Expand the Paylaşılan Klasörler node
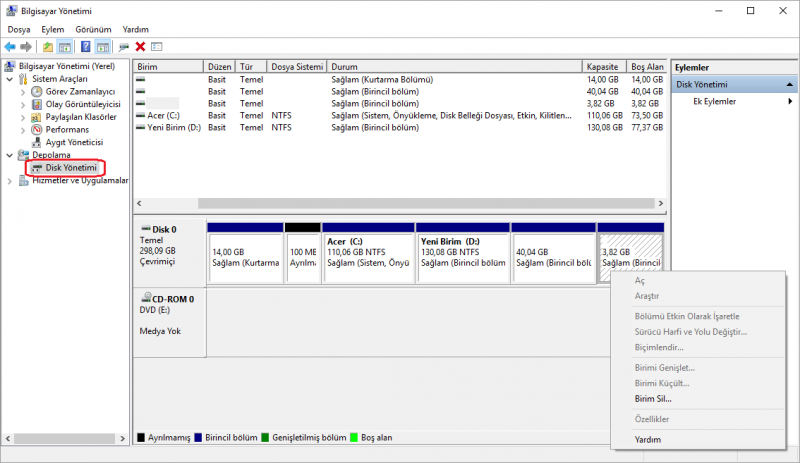Viewport: 800px width, 463px height. click(x=23, y=117)
